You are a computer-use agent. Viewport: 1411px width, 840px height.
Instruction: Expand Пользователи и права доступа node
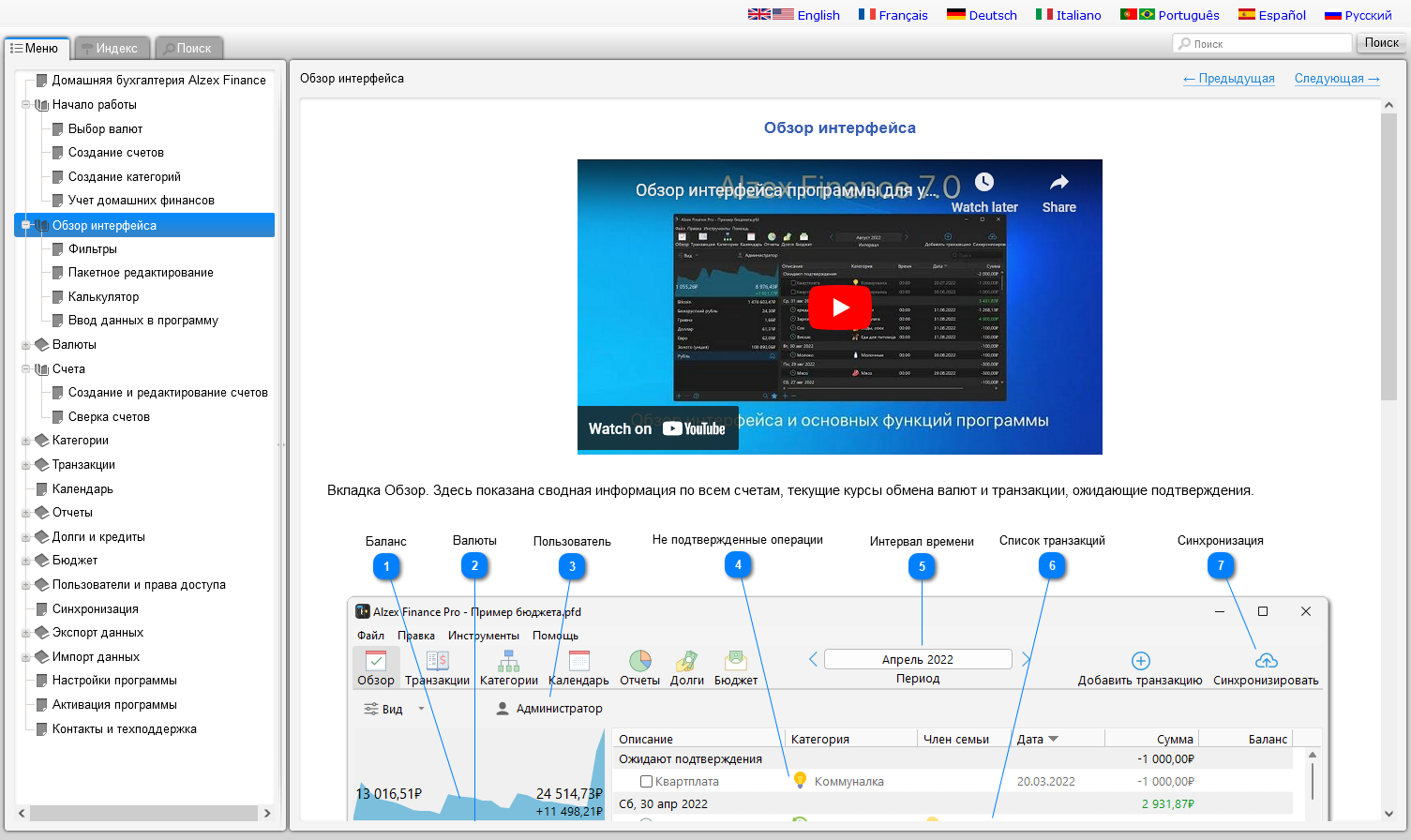pyautogui.click(x=26, y=585)
